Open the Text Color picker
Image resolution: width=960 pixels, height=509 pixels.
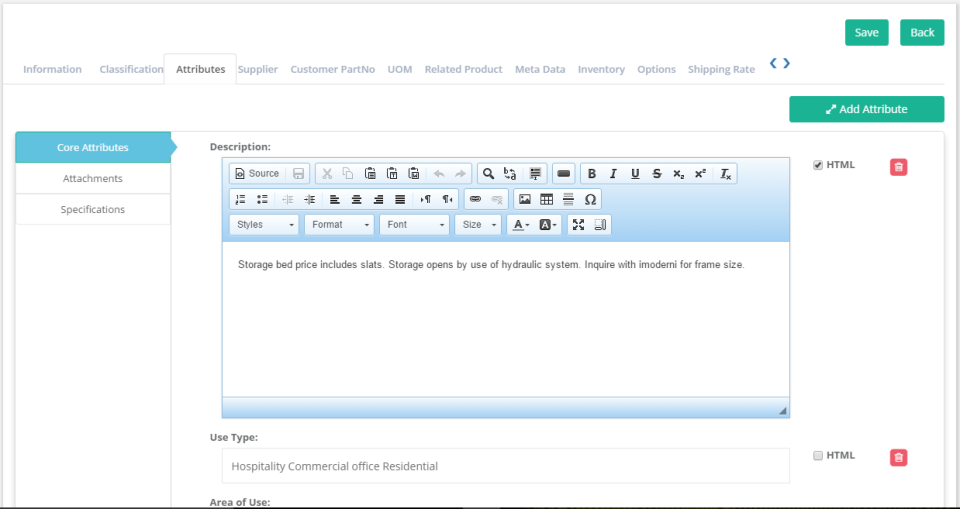[521, 225]
